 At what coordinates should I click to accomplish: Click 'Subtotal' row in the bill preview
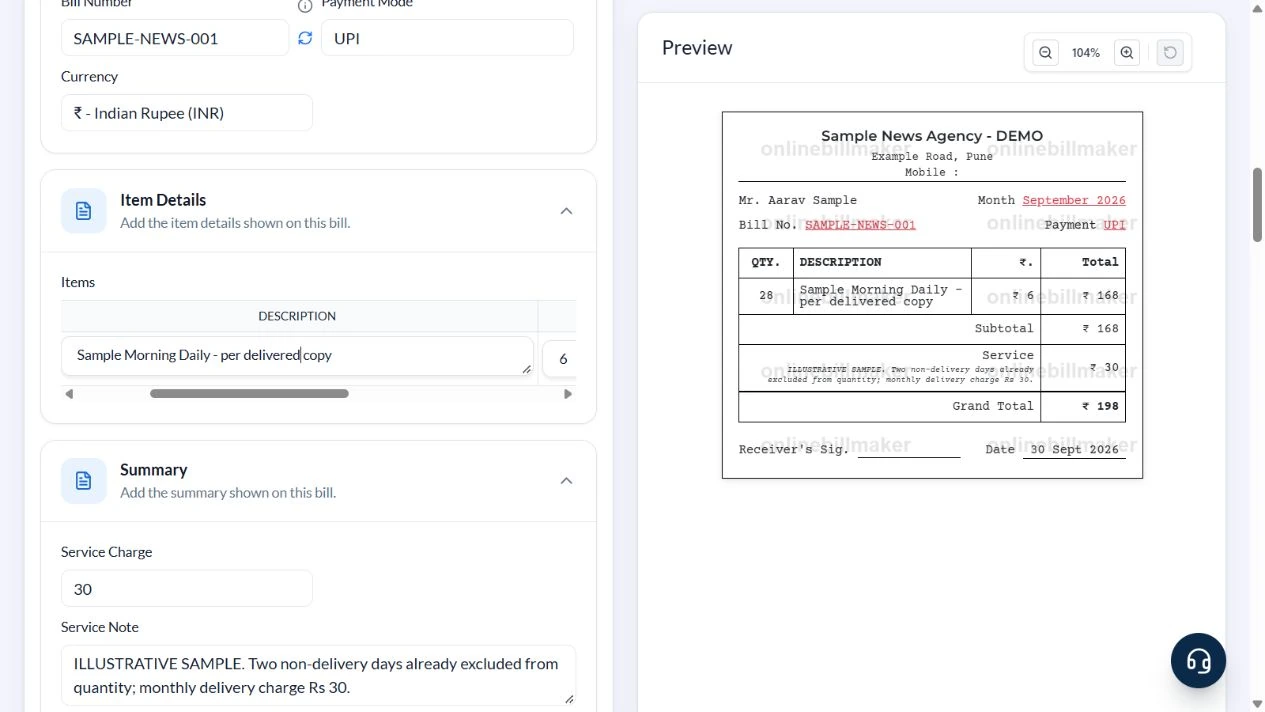(932, 329)
